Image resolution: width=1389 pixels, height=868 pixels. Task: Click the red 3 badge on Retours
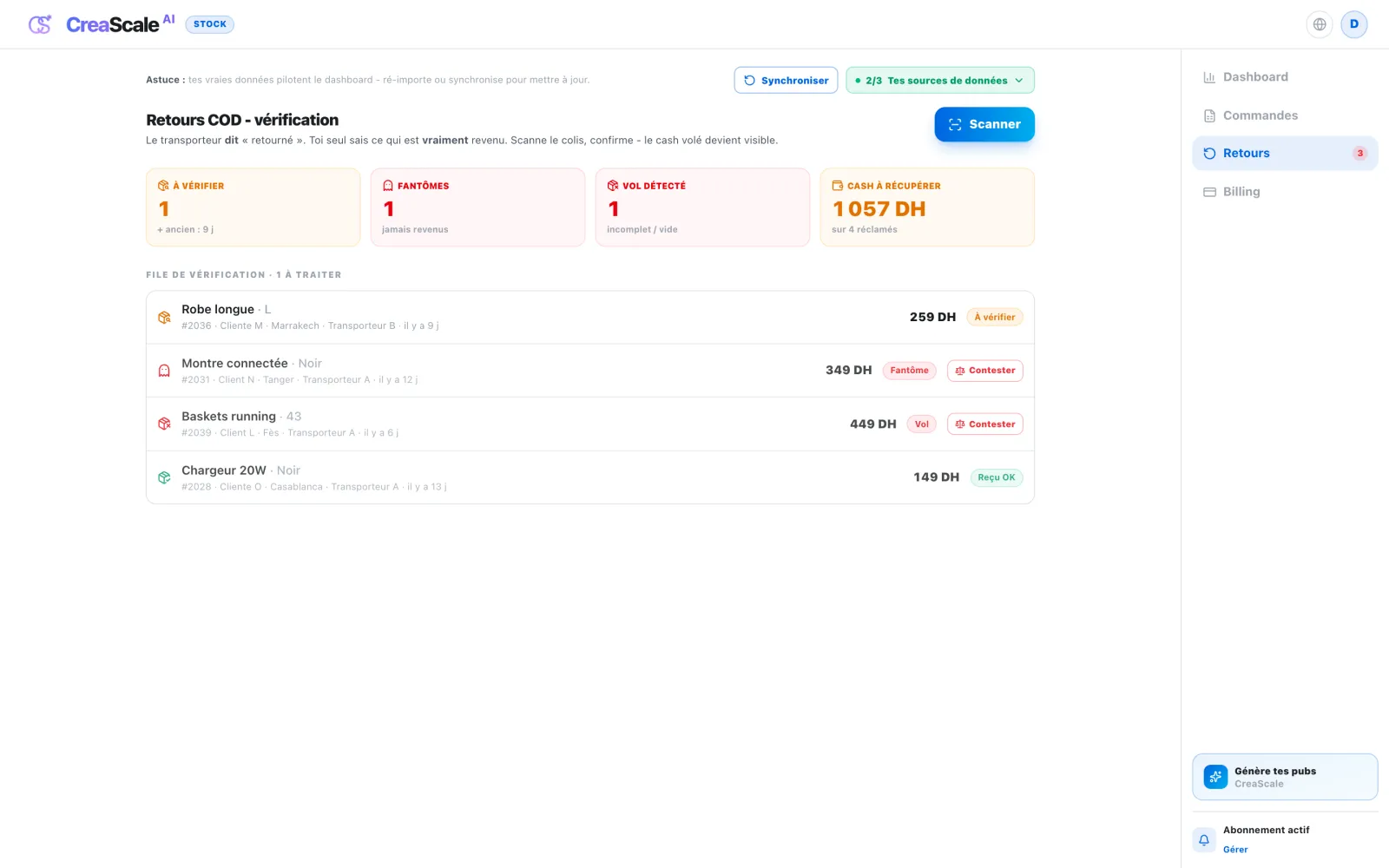point(1360,154)
